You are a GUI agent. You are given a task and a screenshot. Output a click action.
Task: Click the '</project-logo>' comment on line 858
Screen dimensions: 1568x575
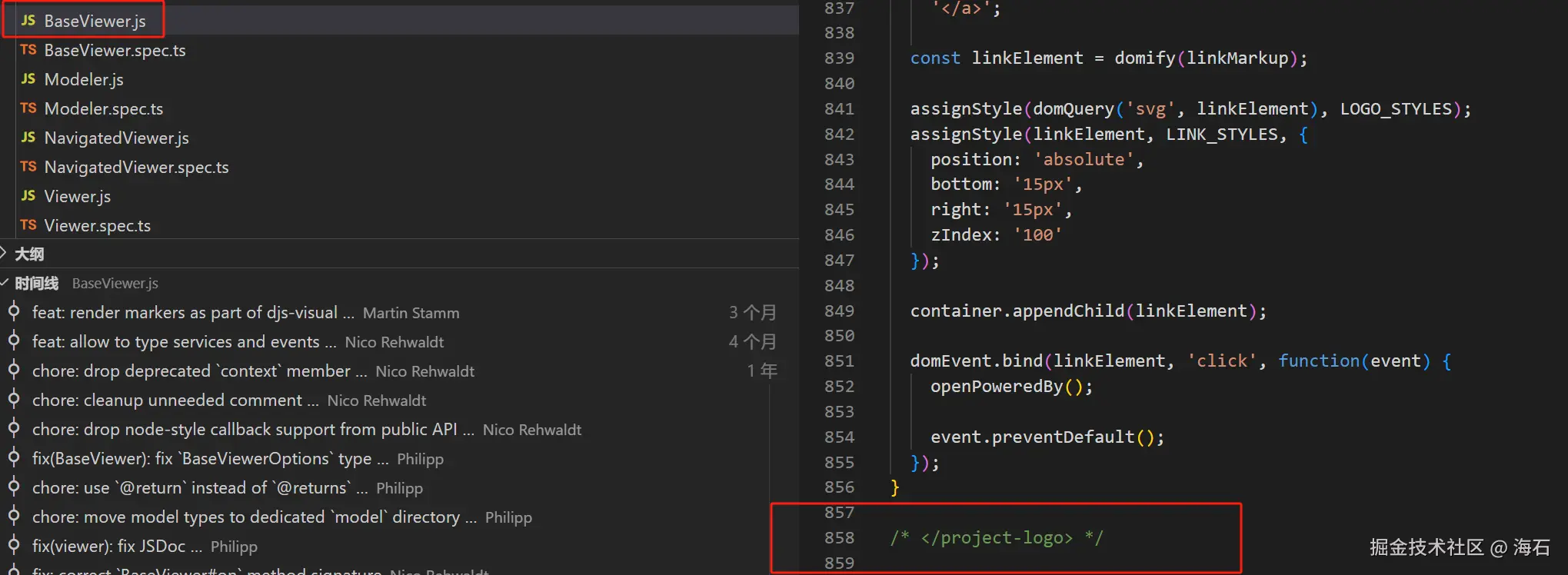click(x=997, y=538)
